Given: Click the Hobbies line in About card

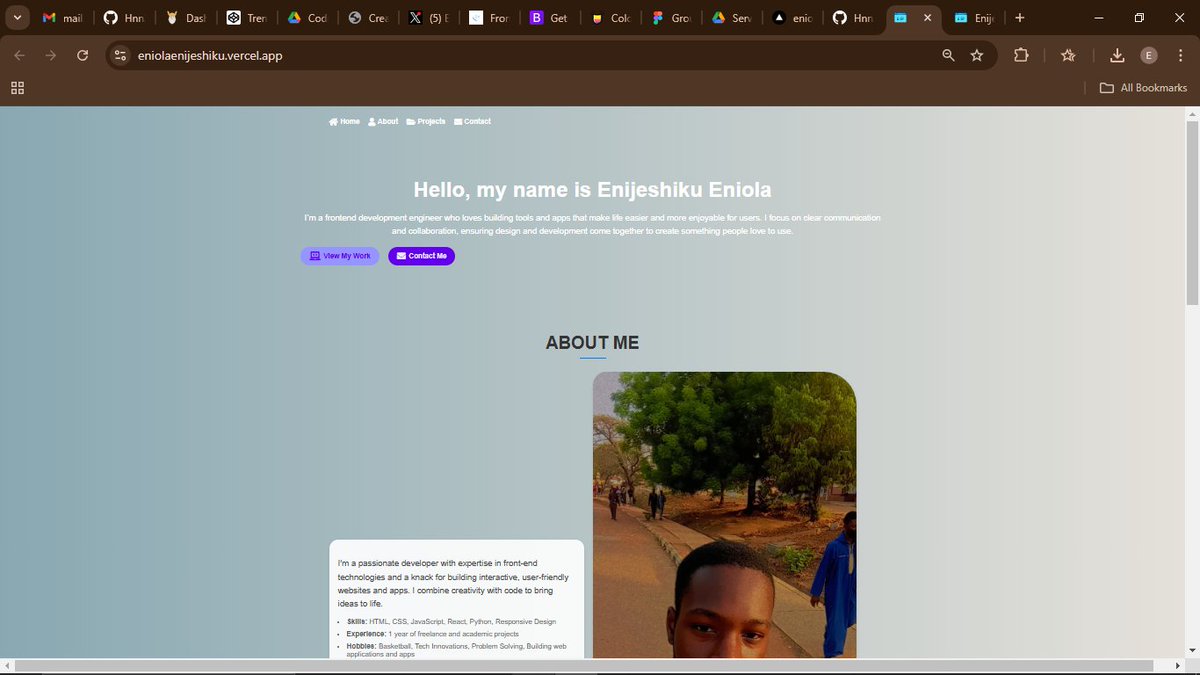Looking at the screenshot, I should tap(457, 650).
